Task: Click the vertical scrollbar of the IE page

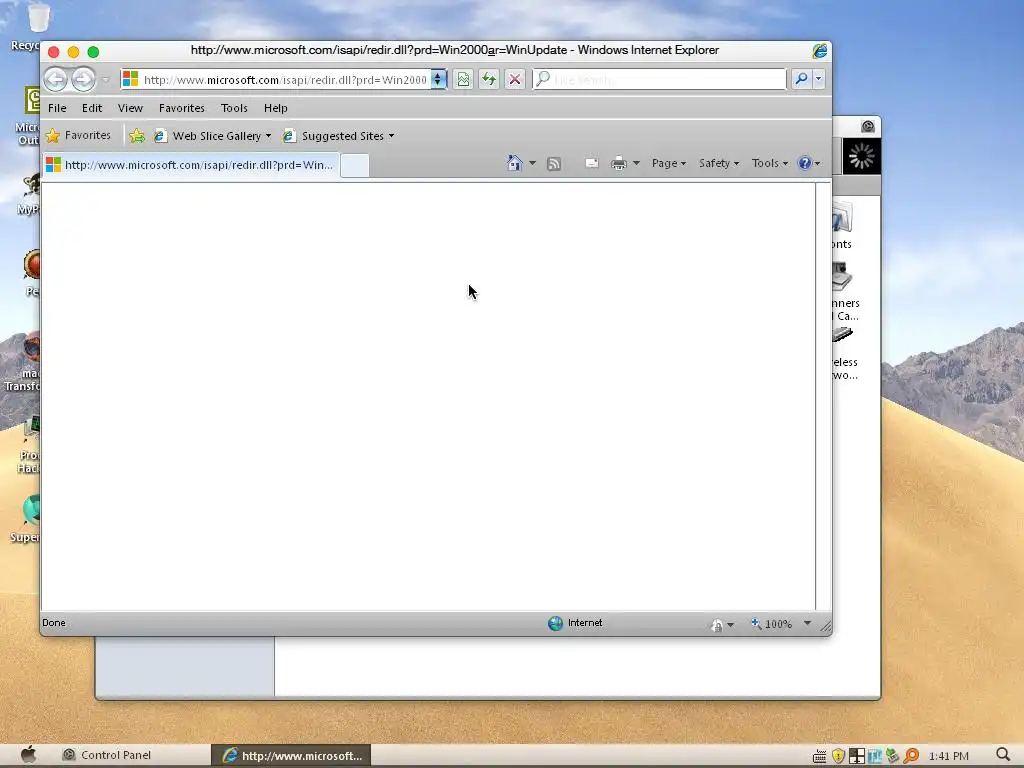Action: [823, 396]
